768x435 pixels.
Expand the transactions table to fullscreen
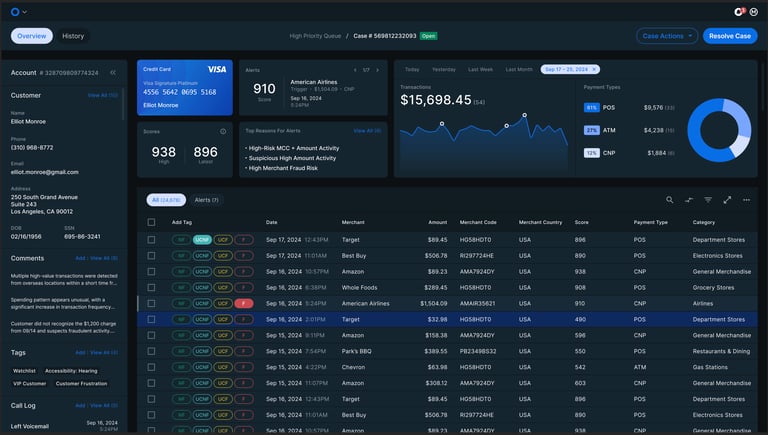727,199
